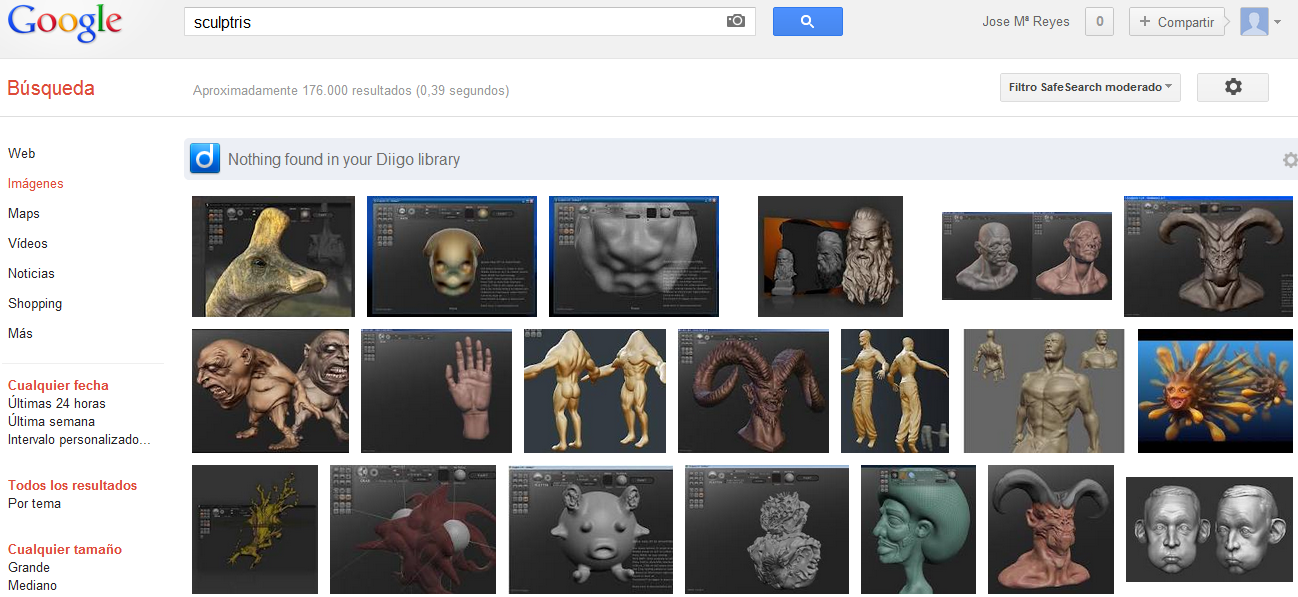Viewport: 1298px width, 597px height.
Task: Choose Intervalo personalizado date range
Action: [x=79, y=439]
